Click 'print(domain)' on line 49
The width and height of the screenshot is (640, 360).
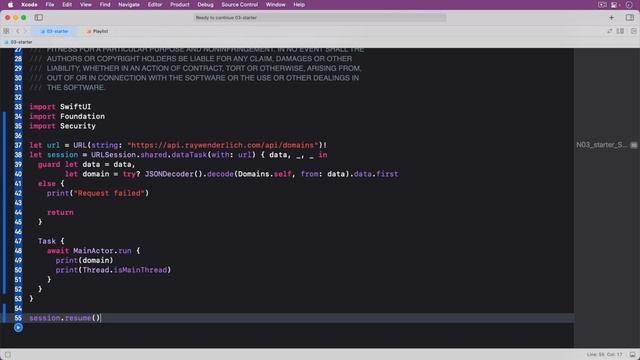point(84,260)
